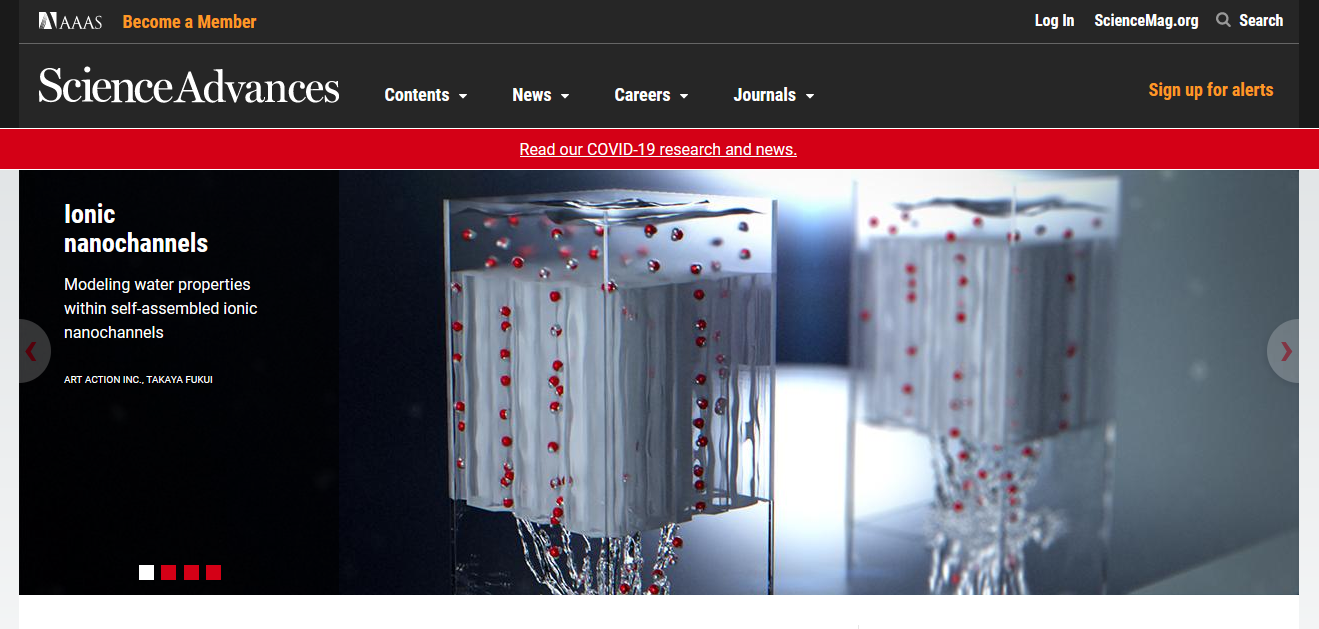
Task: Click the Log In link
Action: [x=1054, y=20]
